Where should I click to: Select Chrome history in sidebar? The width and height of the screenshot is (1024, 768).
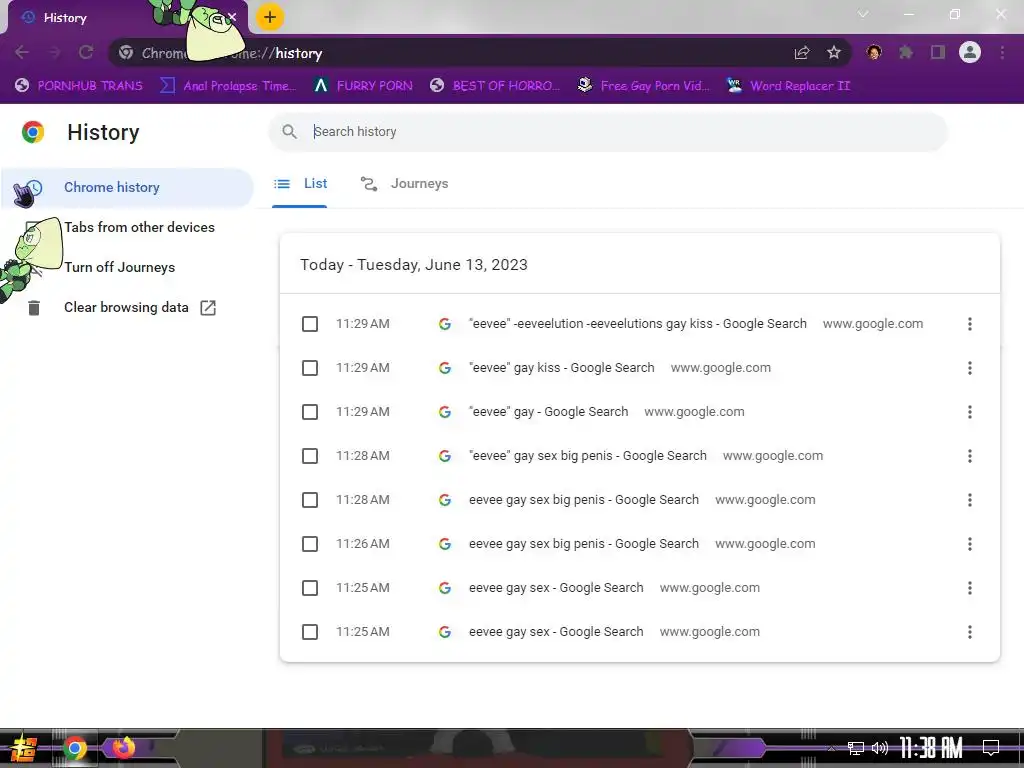127,187
